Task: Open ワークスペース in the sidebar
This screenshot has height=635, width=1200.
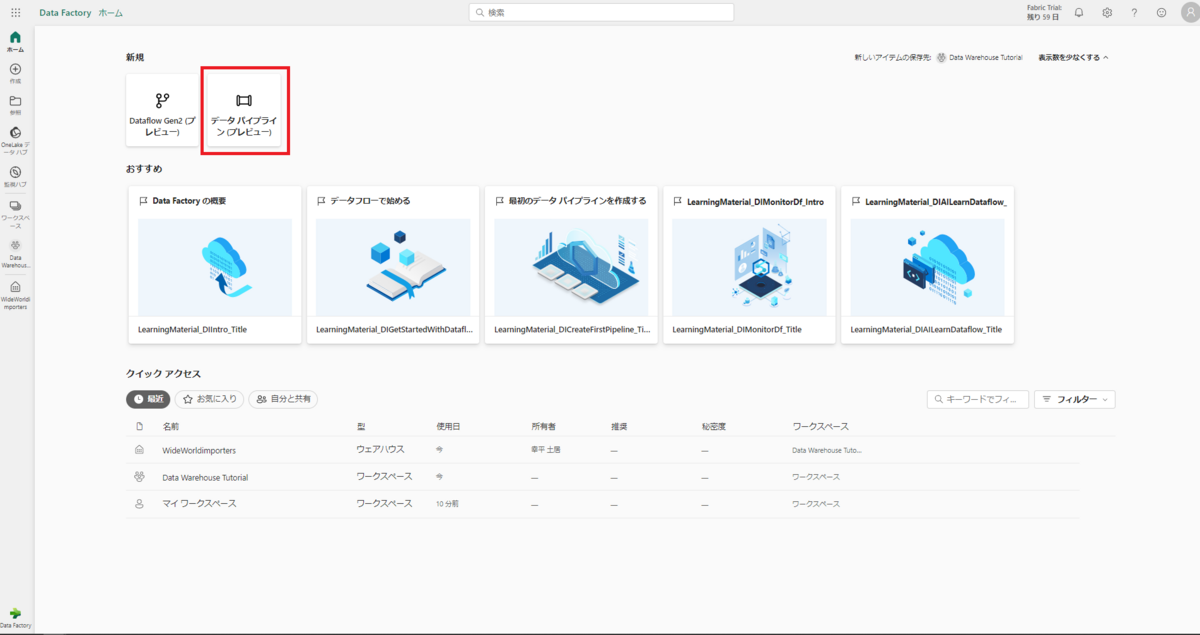Action: click(15, 214)
